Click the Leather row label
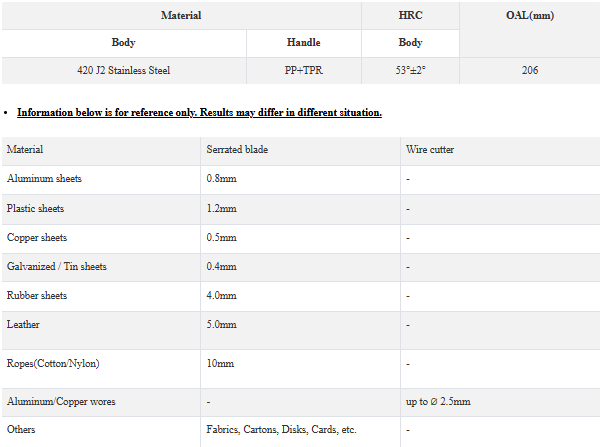Viewport: 603px width, 447px height. point(23,324)
